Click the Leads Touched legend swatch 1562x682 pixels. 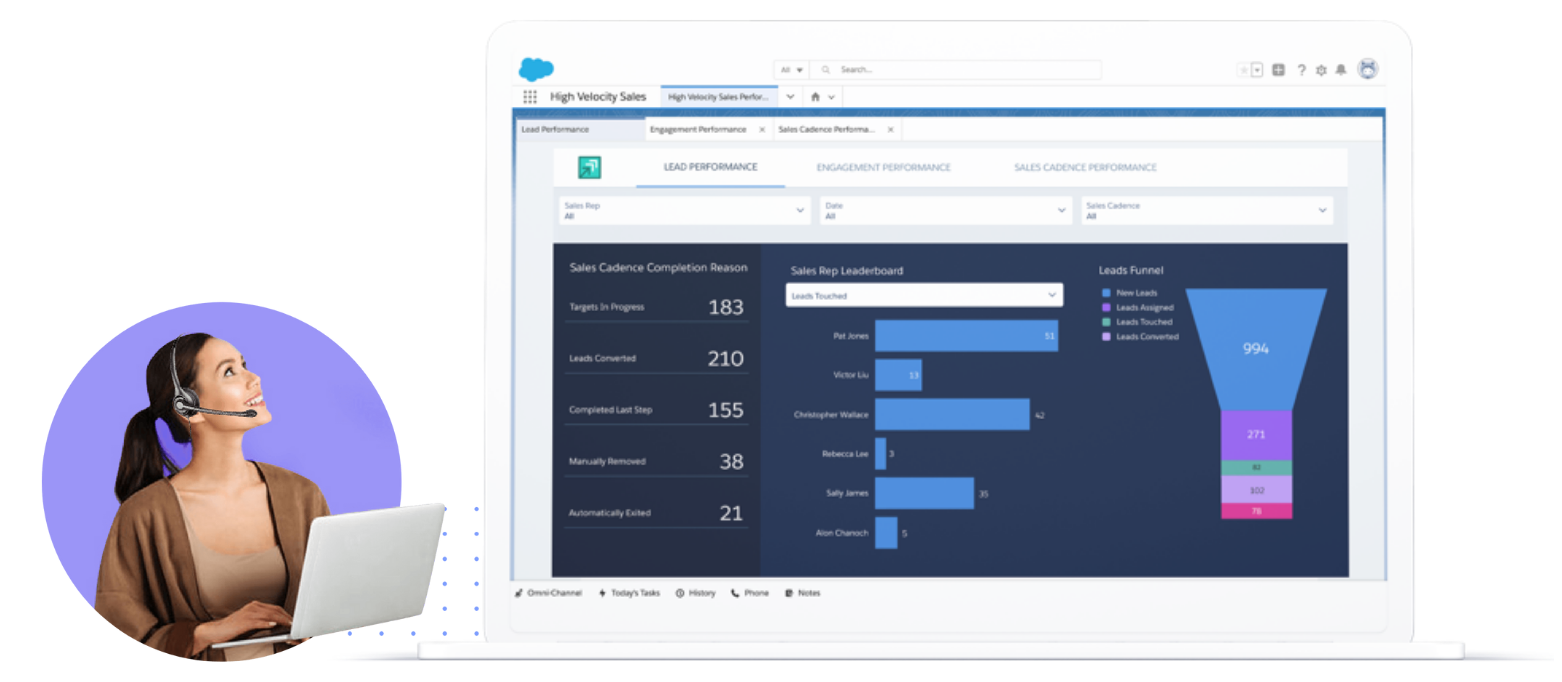tap(1106, 322)
